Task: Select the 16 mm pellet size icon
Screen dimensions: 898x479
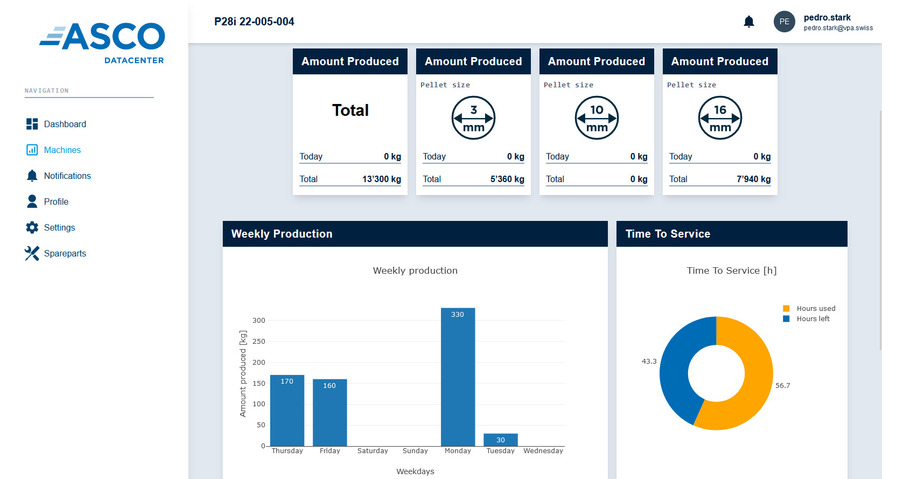Action: [720, 120]
